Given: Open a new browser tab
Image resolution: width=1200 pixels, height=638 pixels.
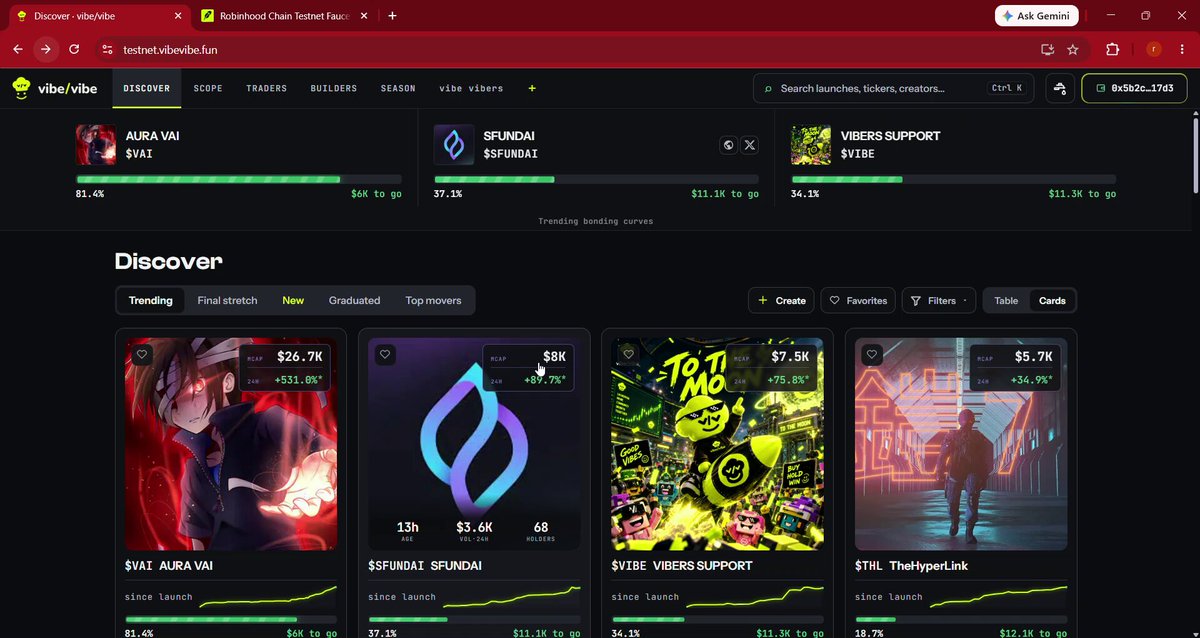Looking at the screenshot, I should (392, 16).
